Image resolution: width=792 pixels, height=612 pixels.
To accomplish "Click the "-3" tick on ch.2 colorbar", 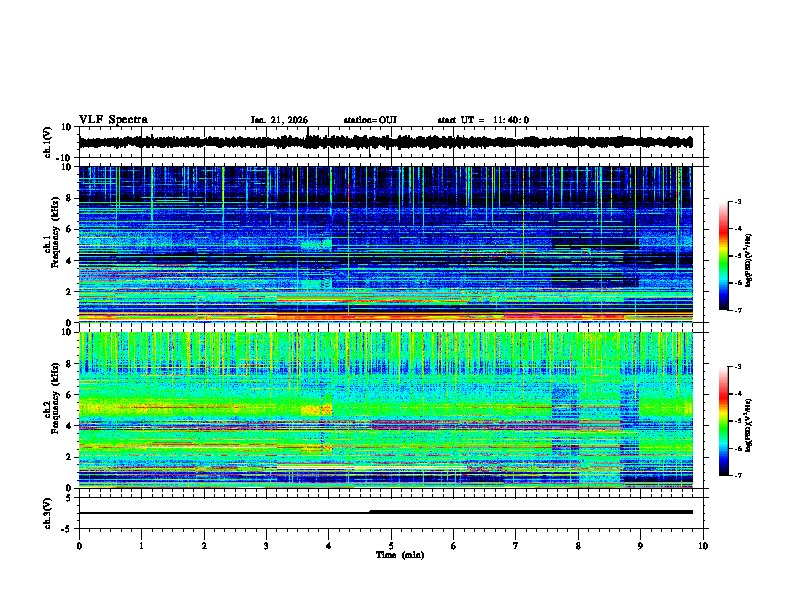I will [737, 367].
